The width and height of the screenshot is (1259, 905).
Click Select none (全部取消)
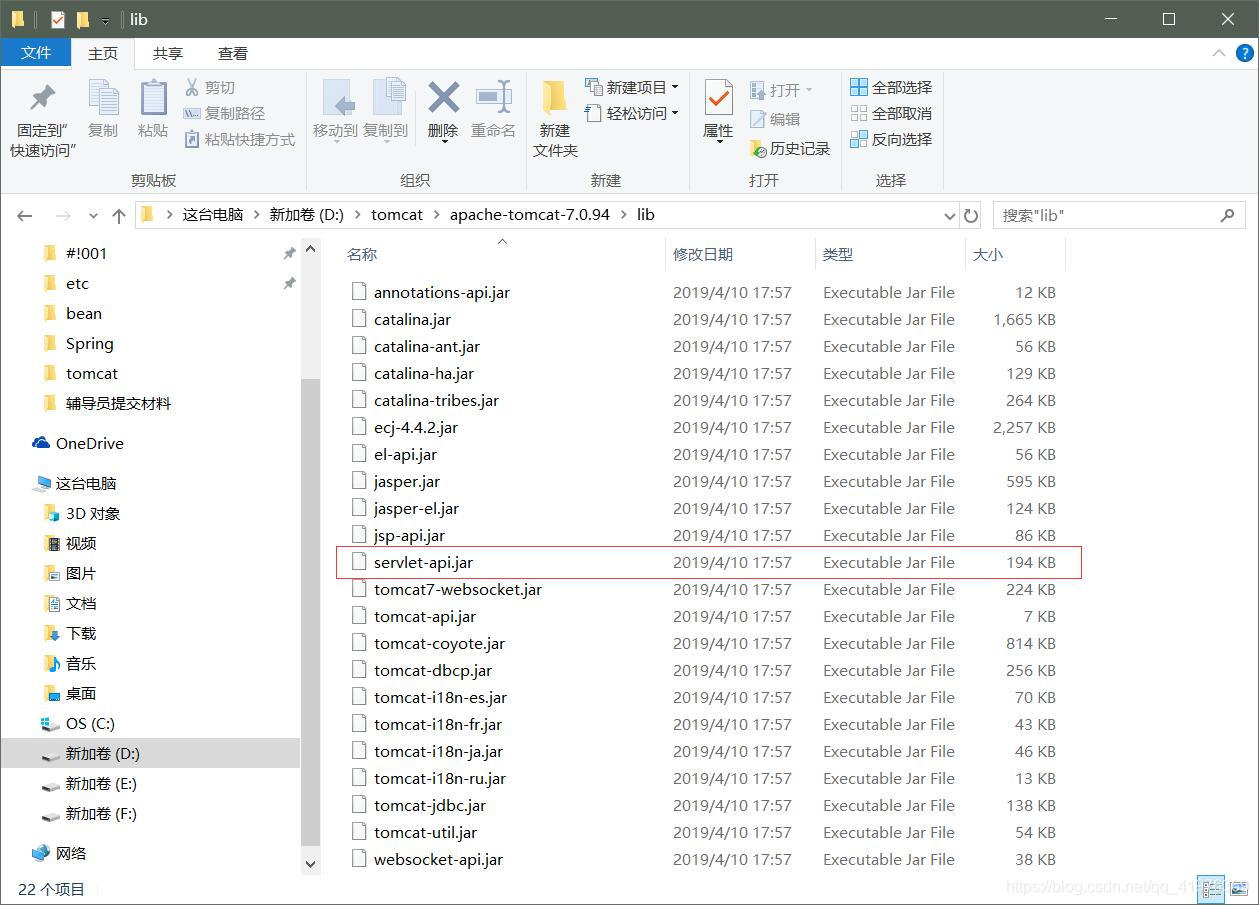coord(891,113)
